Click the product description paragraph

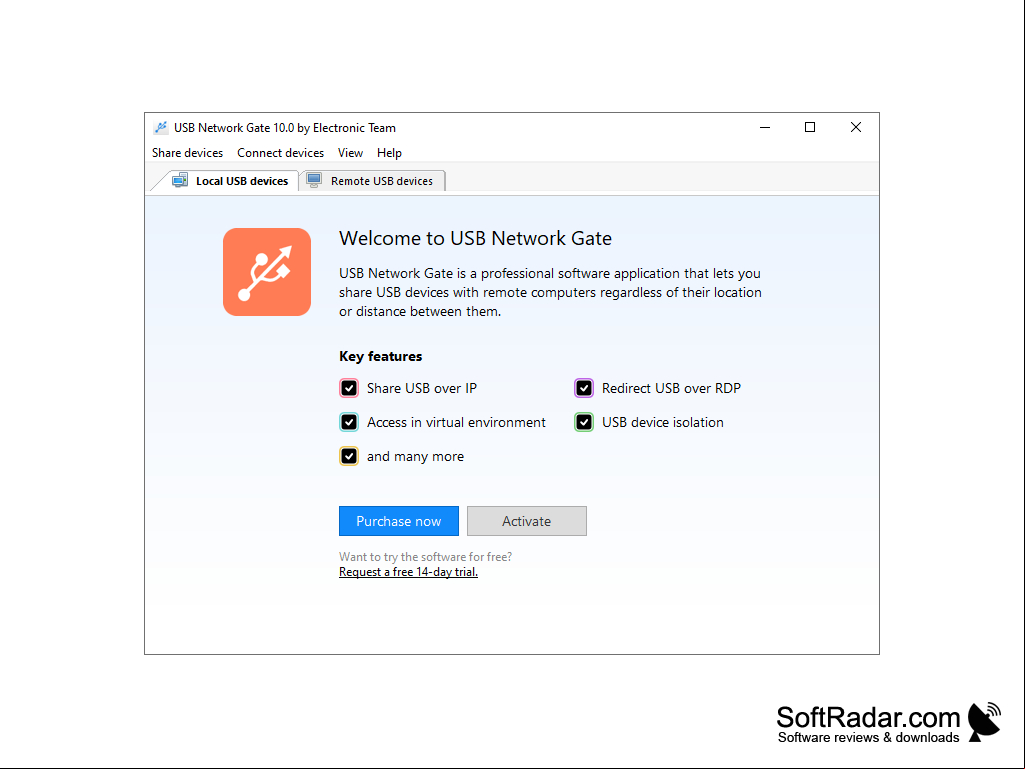(x=550, y=292)
